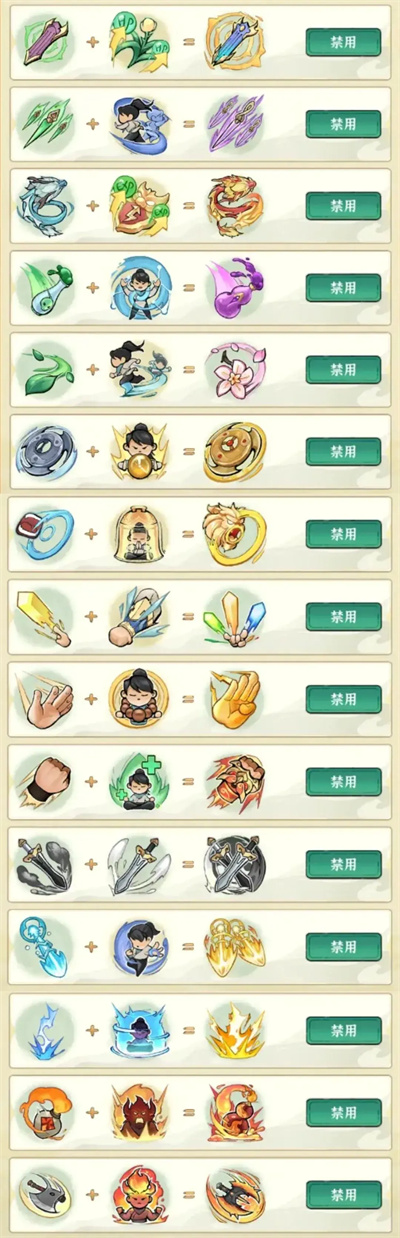The height and width of the screenshot is (1238, 400).
Task: Click the purple scroll skill icon
Action: pyautogui.click(x=45, y=42)
